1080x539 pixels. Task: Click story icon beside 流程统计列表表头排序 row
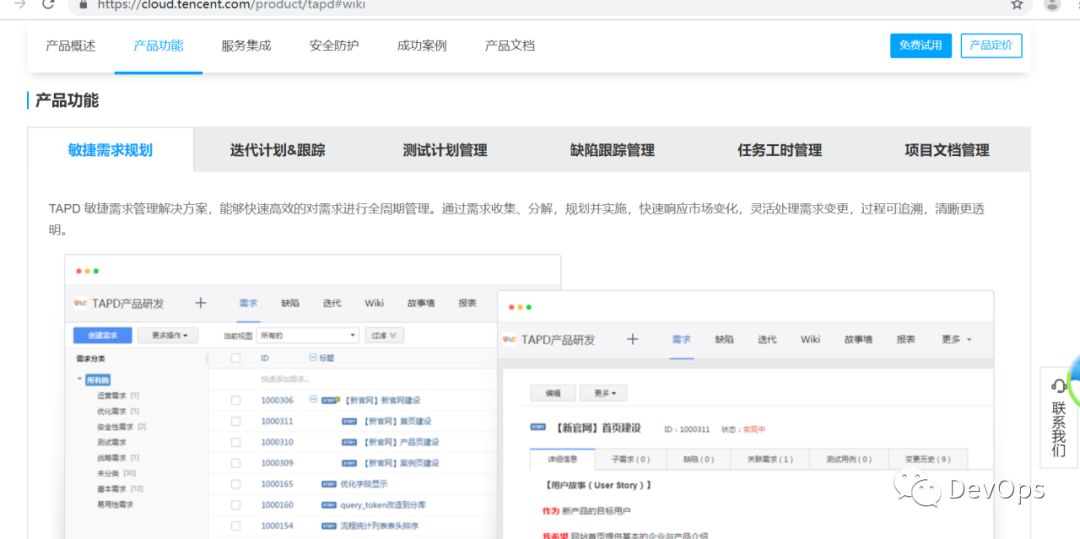(x=329, y=525)
